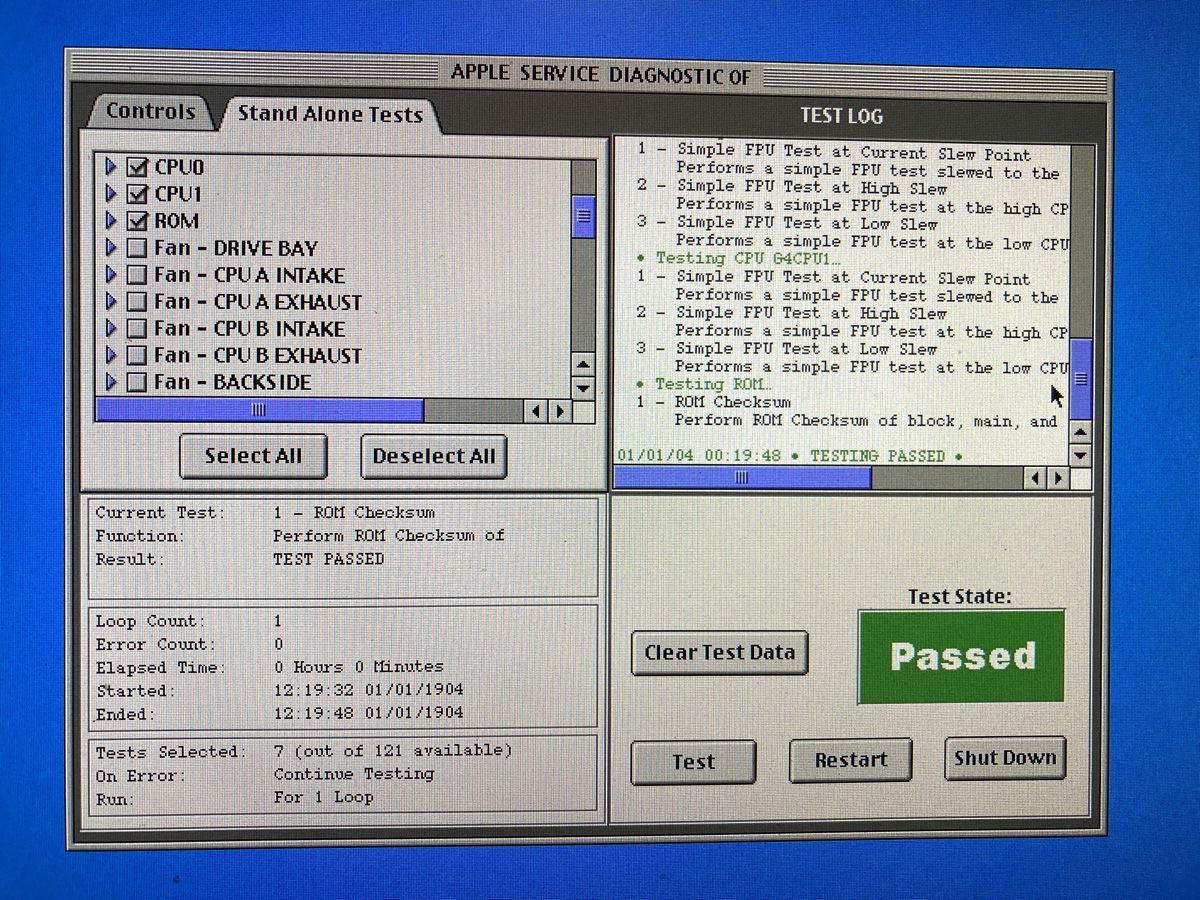Click the Restart button
Image resolution: width=1200 pixels, height=900 pixels.
[x=850, y=760]
